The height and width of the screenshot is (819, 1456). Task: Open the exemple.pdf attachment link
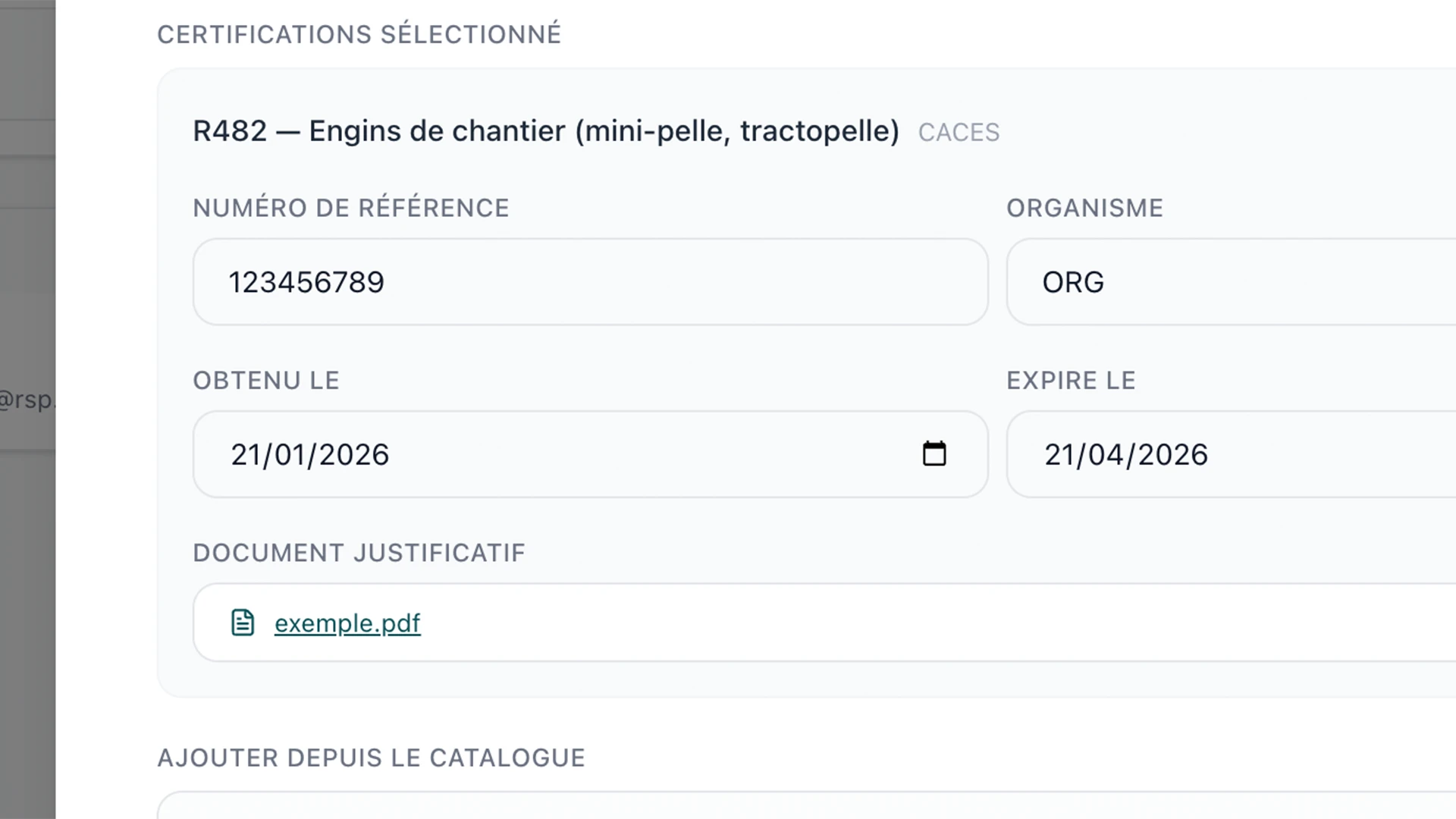(x=347, y=623)
